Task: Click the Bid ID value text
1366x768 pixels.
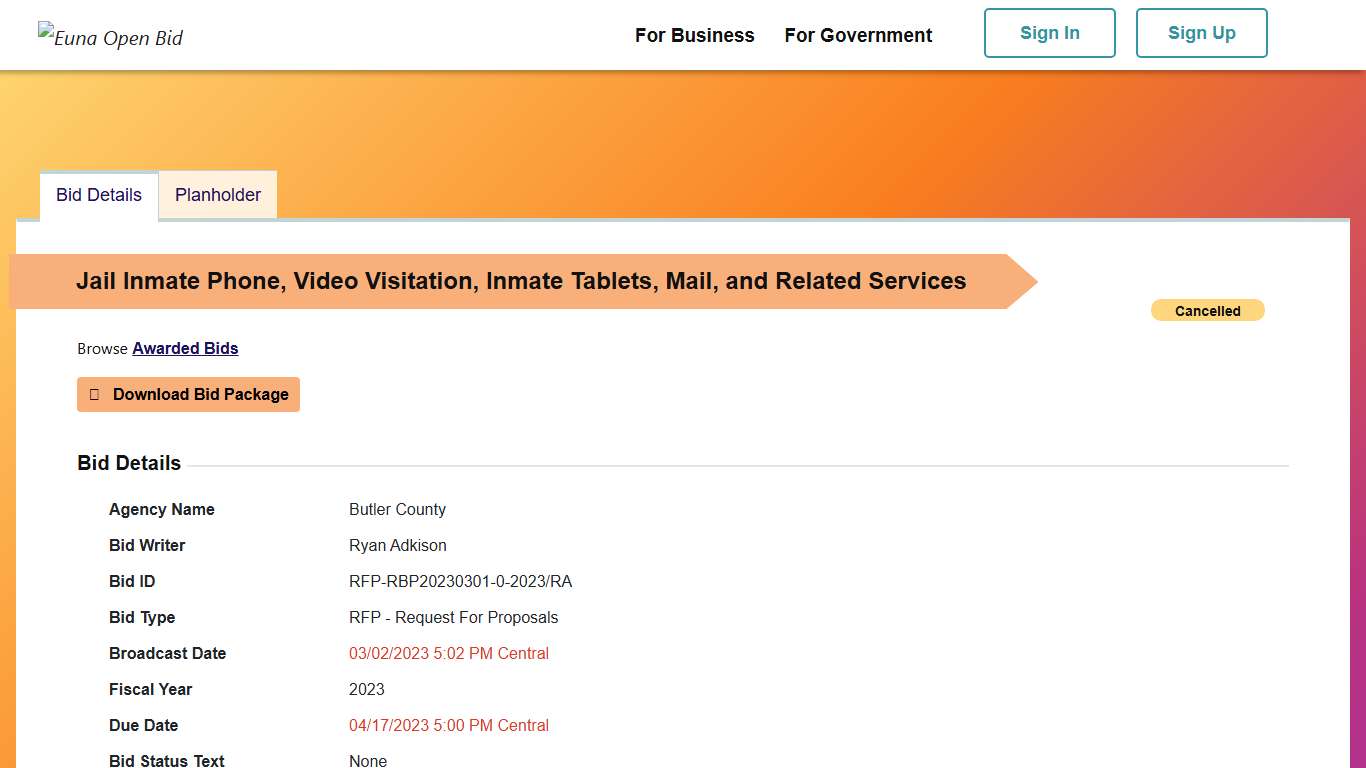Action: click(x=460, y=581)
